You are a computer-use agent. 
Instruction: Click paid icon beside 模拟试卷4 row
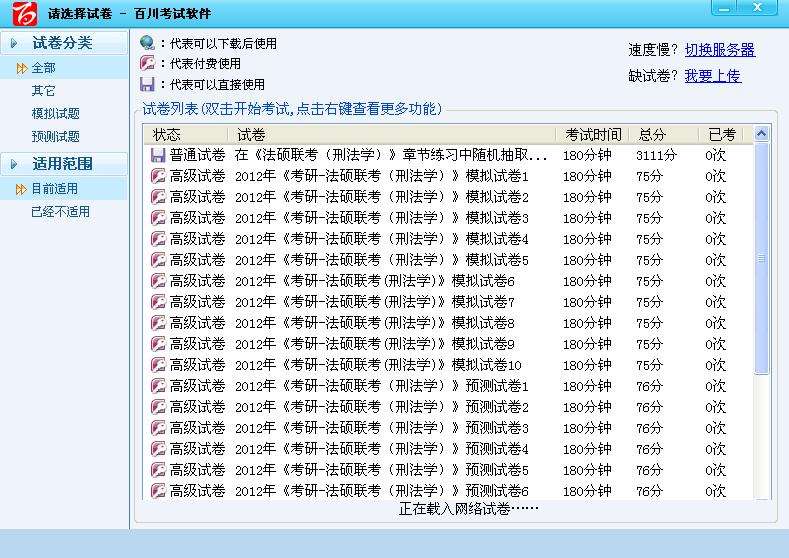click(158, 239)
